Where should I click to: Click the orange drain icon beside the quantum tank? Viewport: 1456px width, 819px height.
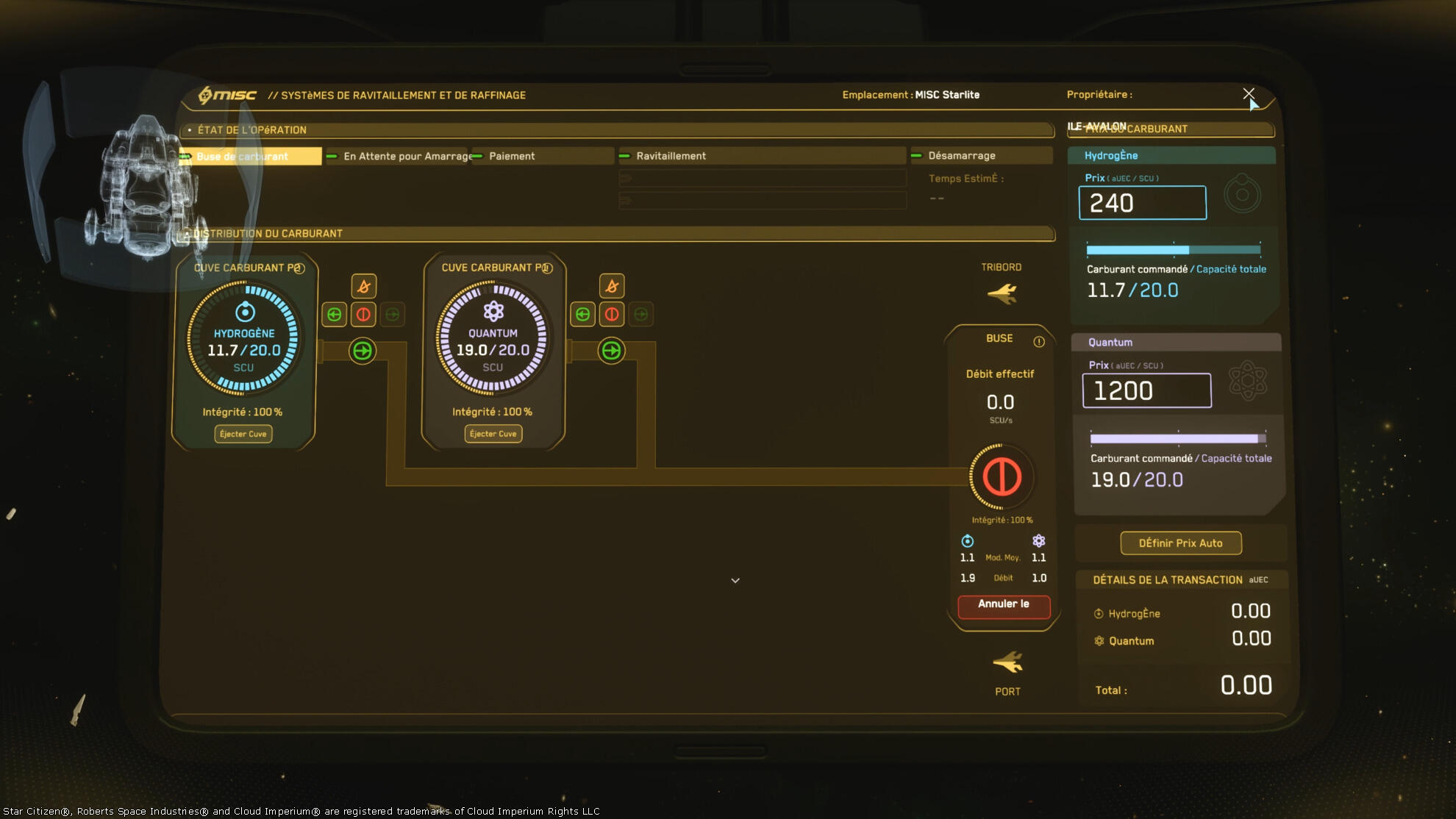pos(612,286)
